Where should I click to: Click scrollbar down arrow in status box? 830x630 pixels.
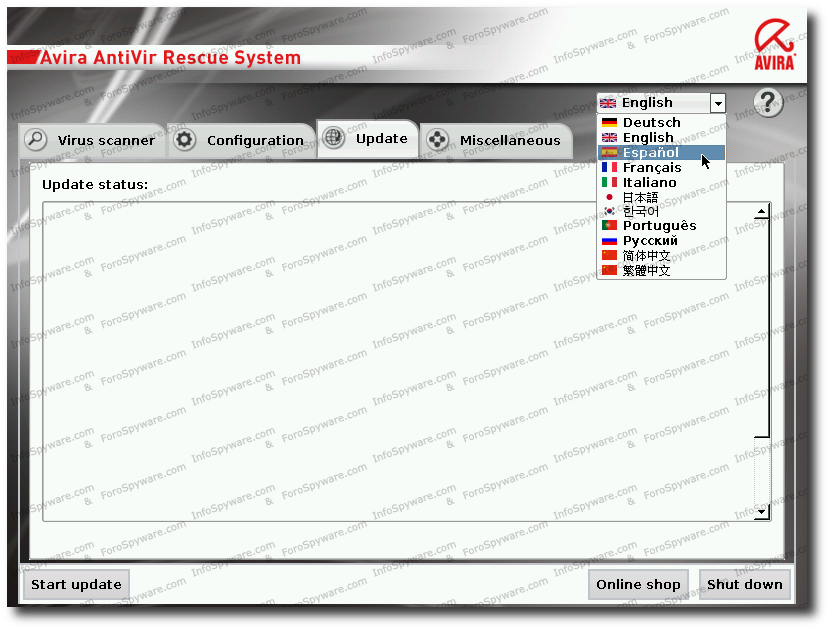point(761,511)
